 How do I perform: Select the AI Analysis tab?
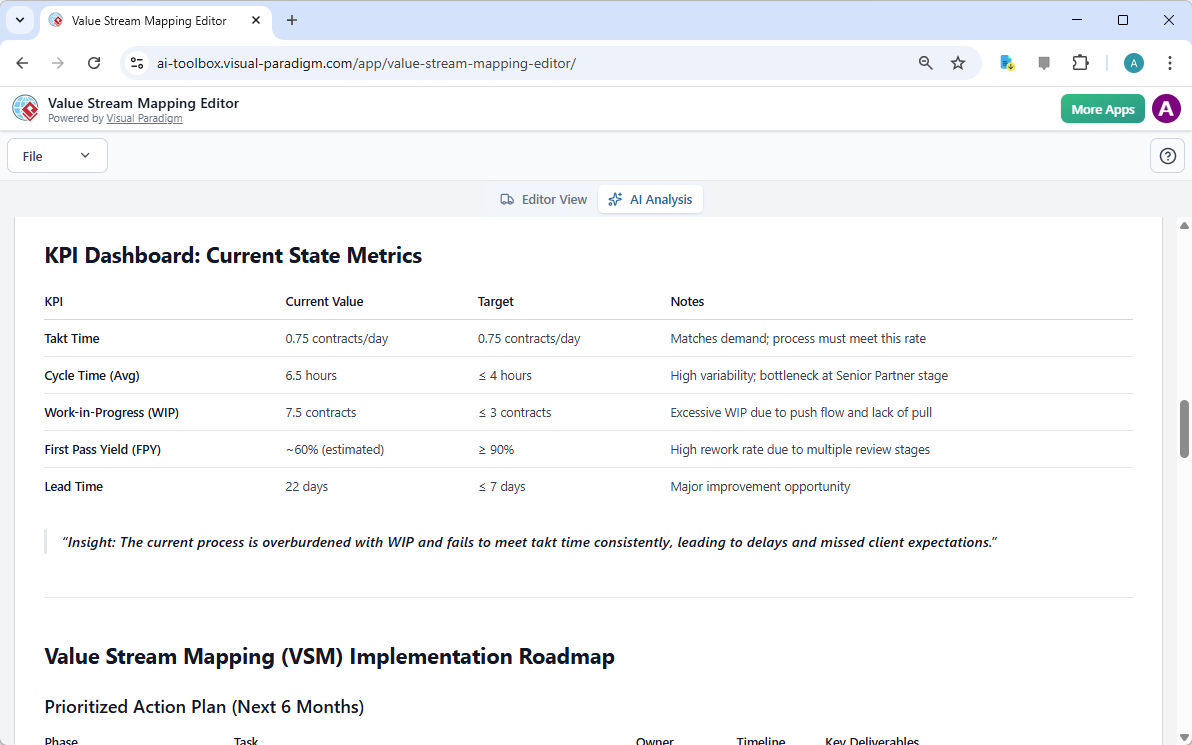point(650,199)
